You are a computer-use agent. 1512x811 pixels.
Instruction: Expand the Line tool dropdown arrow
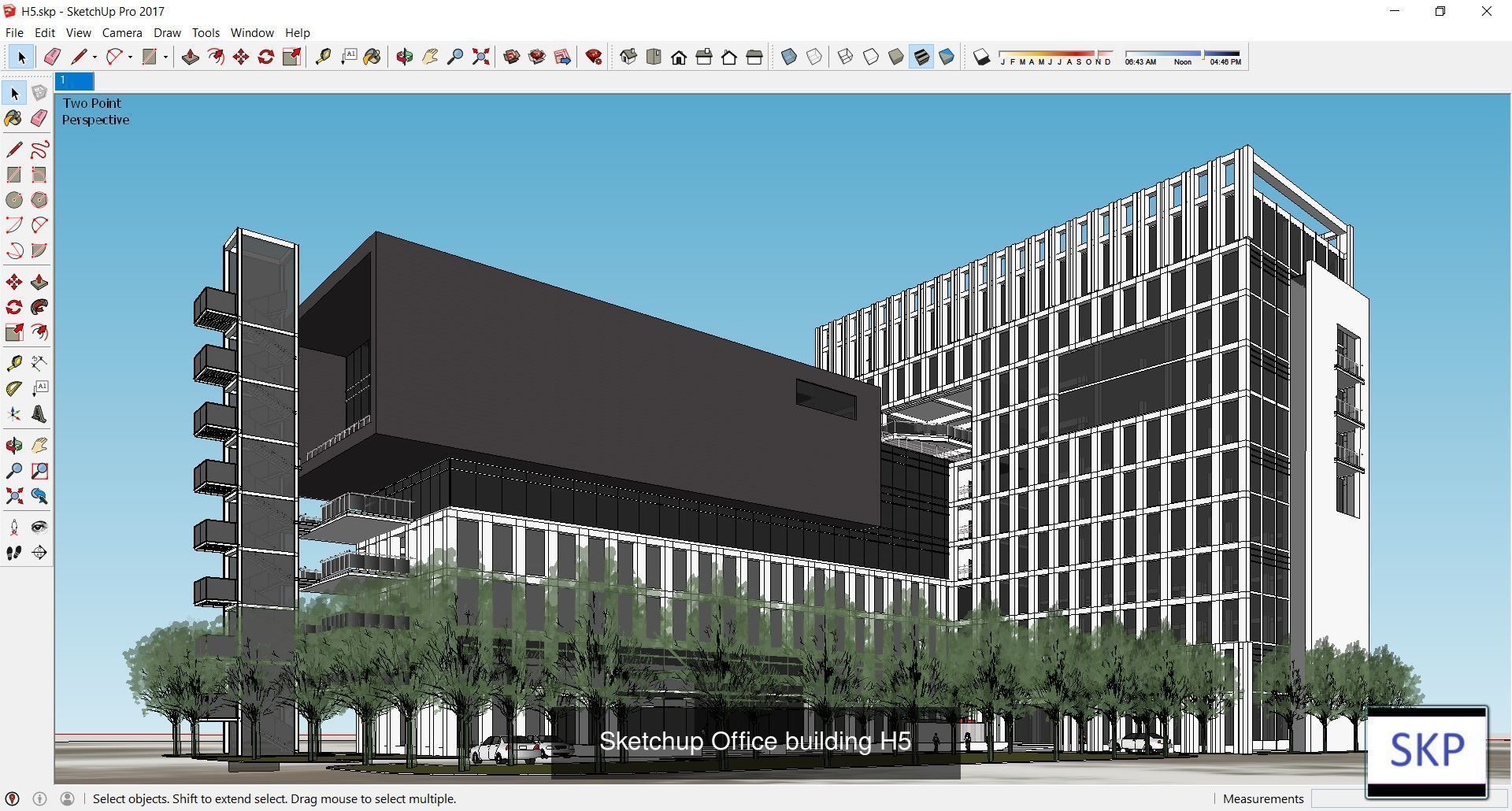pos(94,57)
